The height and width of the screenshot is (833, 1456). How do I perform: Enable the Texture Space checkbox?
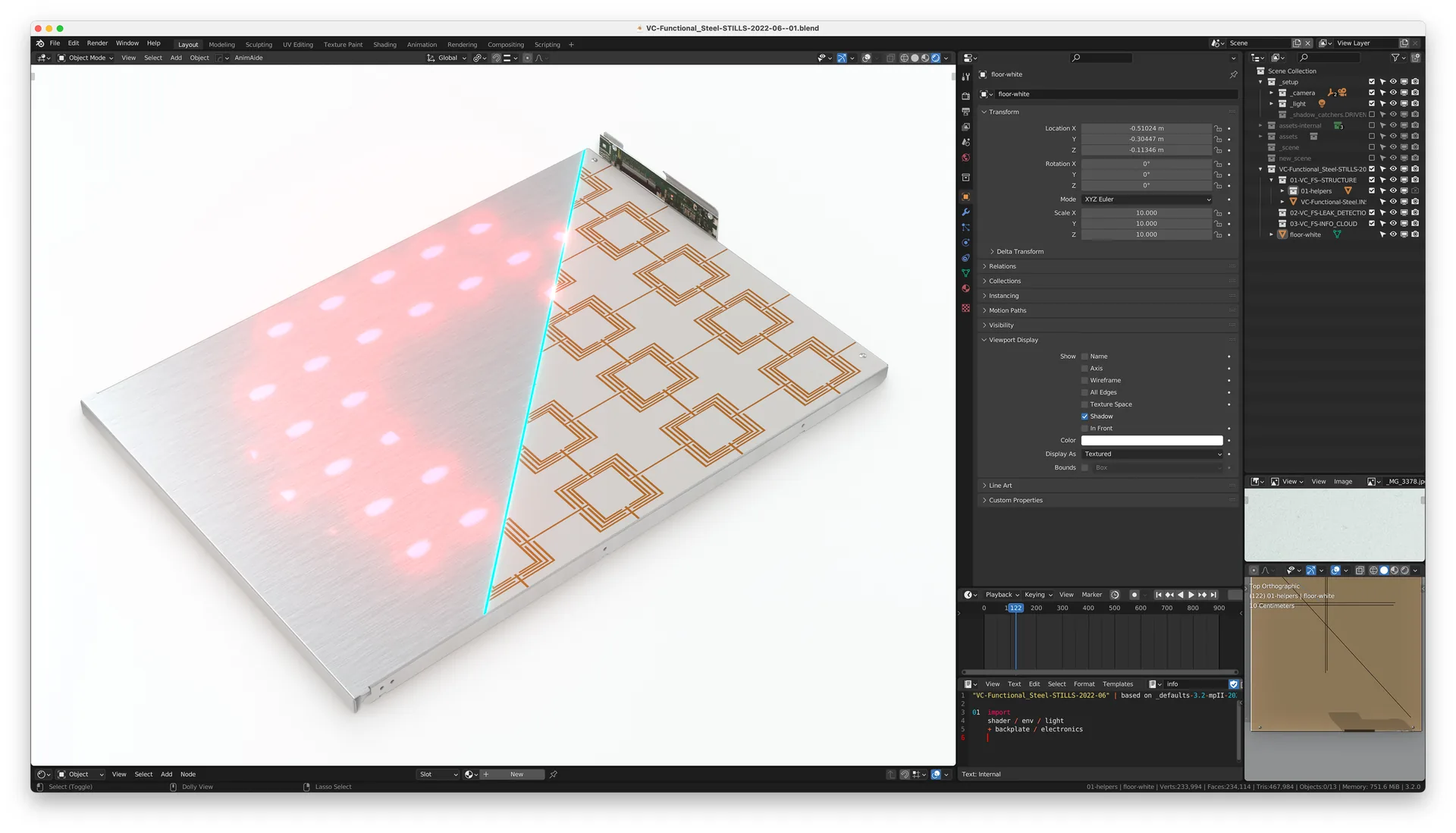point(1084,404)
